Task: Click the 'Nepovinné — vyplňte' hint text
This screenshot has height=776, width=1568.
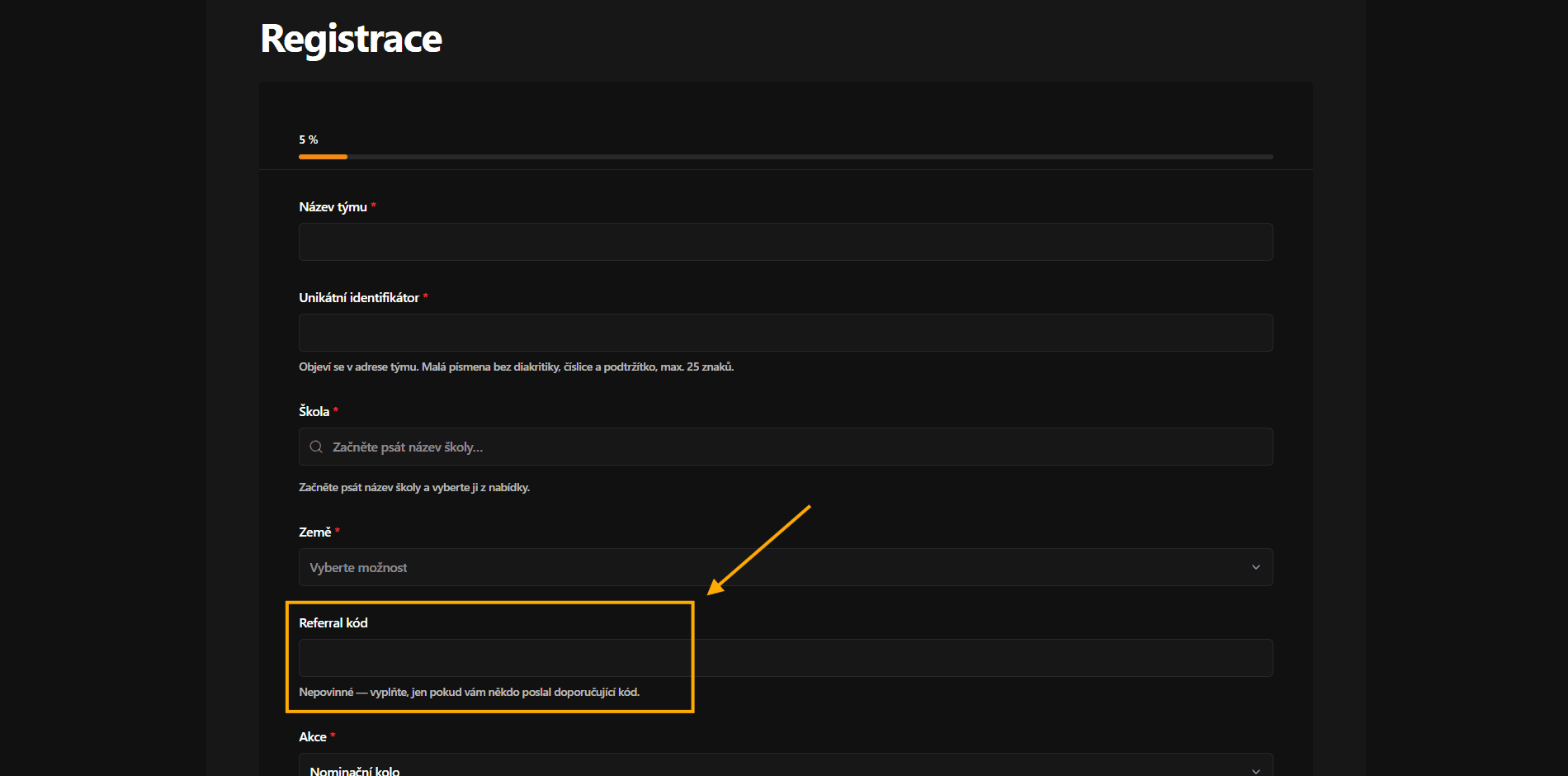Action: tap(469, 692)
